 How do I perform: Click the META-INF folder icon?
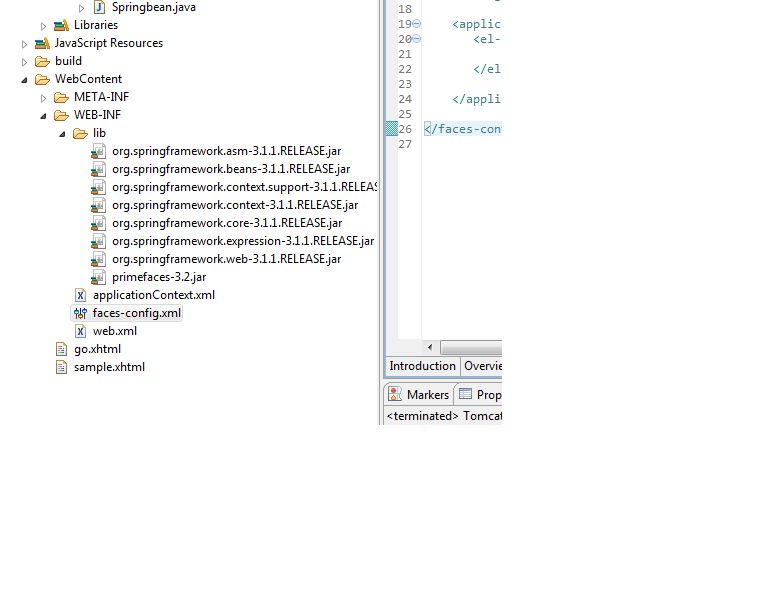(x=61, y=97)
